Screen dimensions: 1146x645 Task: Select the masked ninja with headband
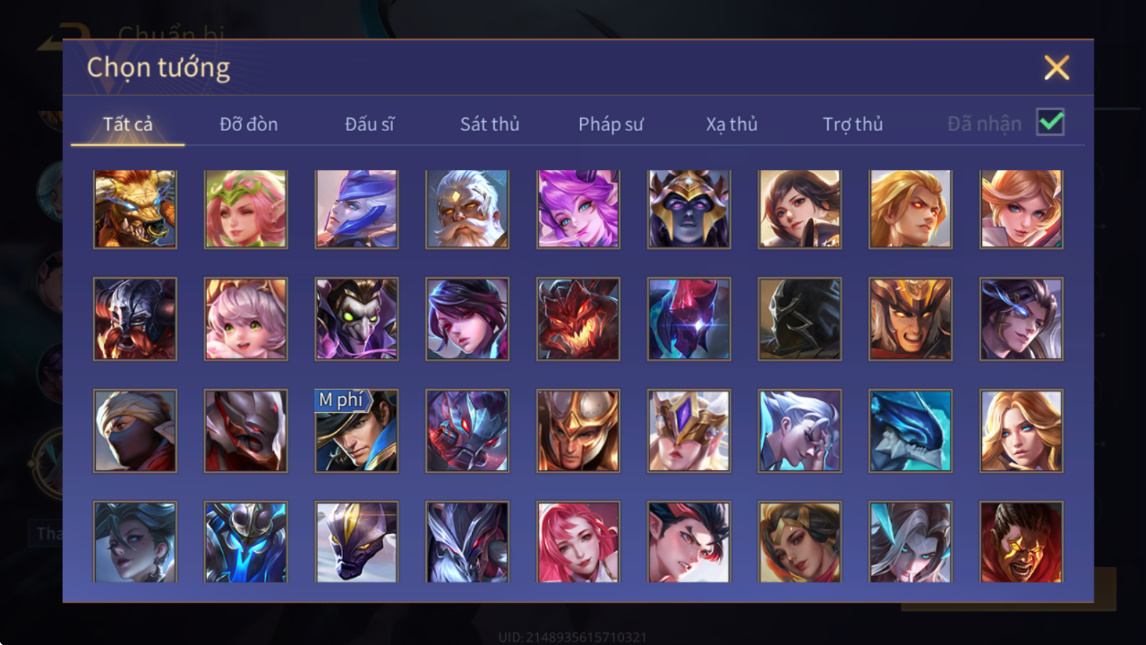[135, 430]
